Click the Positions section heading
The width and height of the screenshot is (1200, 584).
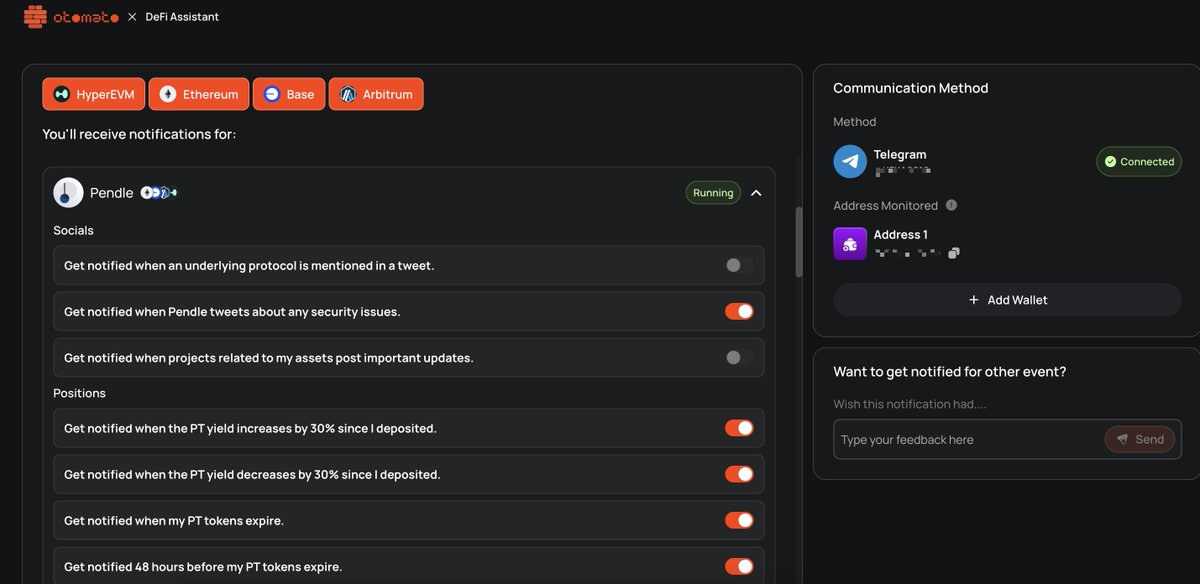(x=79, y=393)
